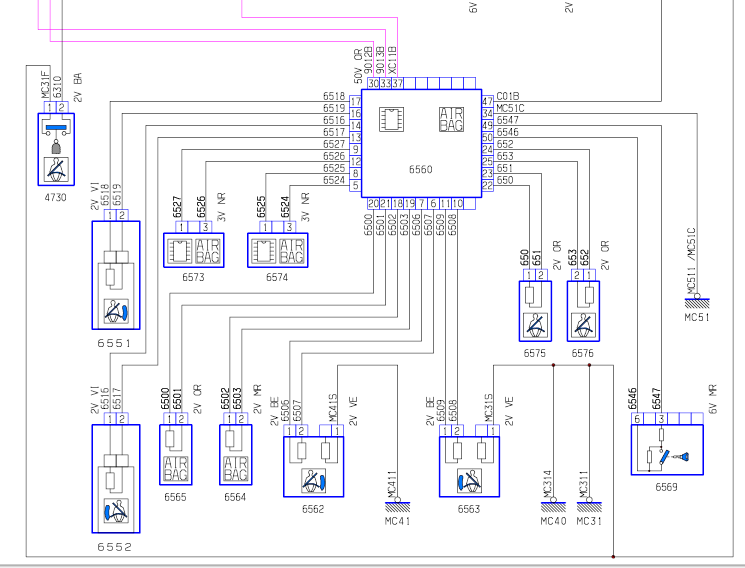Viewport: 745px width, 568px height.
Task: Click the component label 6565
Action: tap(175, 497)
